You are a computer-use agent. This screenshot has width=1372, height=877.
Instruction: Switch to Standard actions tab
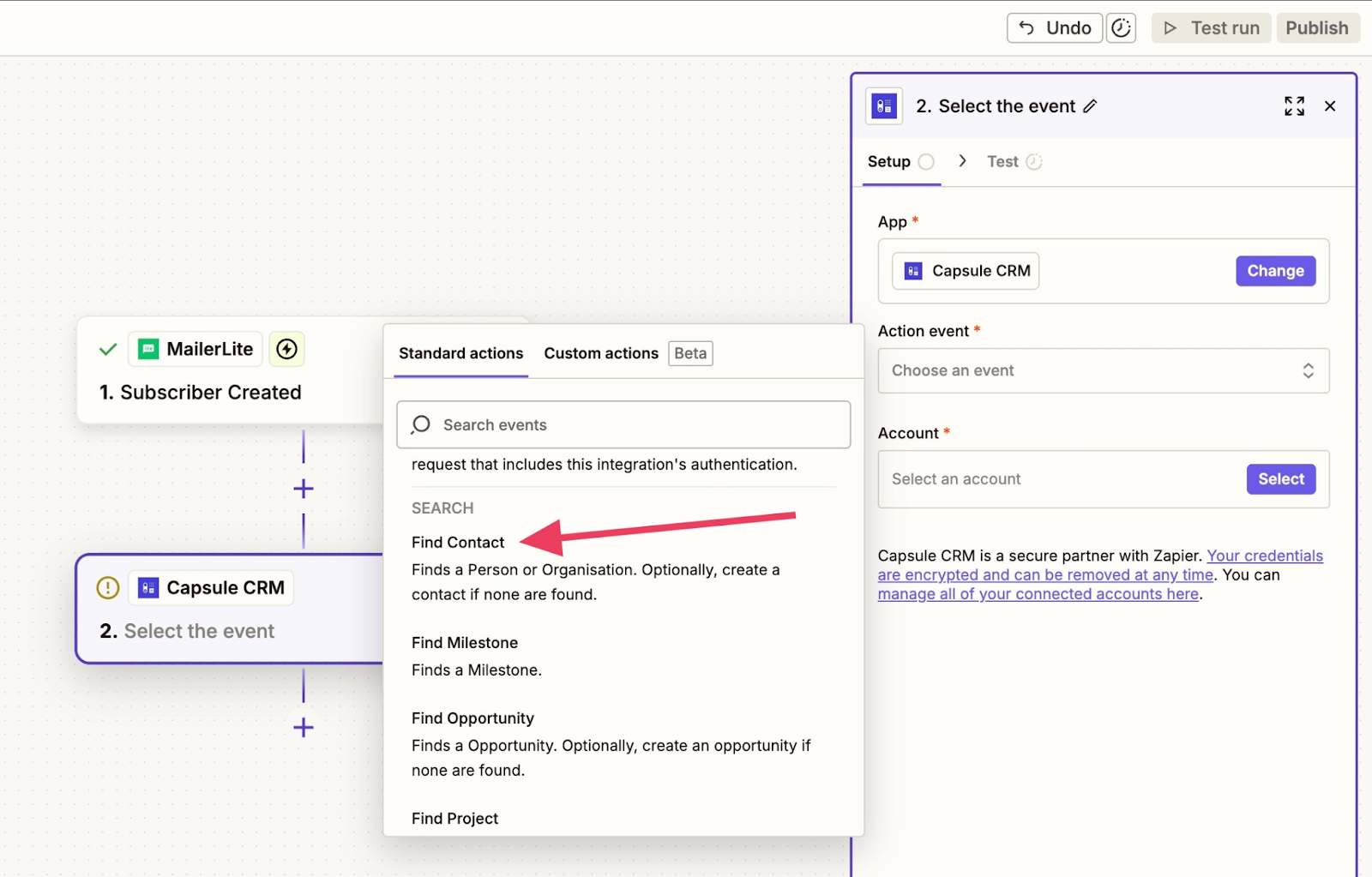(460, 353)
